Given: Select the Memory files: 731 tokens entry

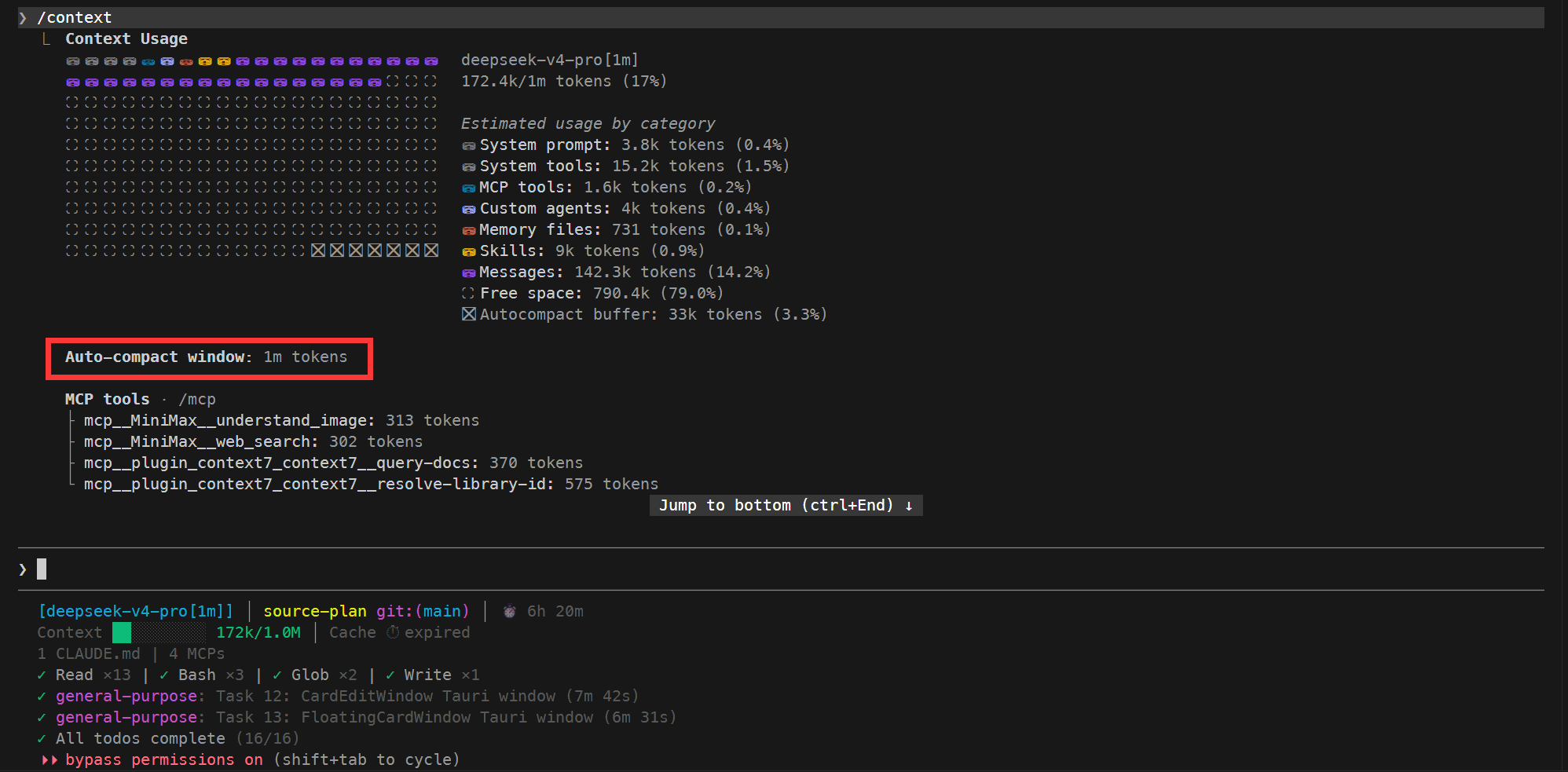Looking at the screenshot, I should [625, 230].
